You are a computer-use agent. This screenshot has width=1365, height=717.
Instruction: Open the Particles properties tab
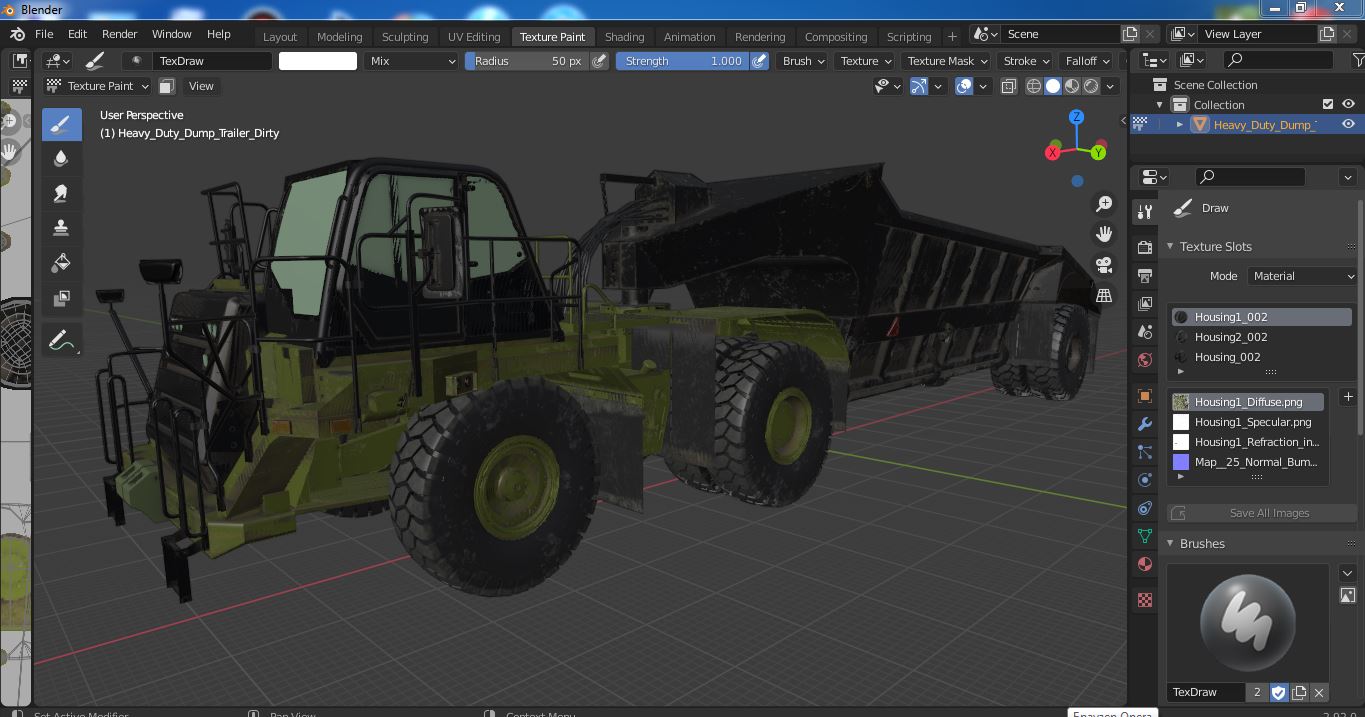1145,452
